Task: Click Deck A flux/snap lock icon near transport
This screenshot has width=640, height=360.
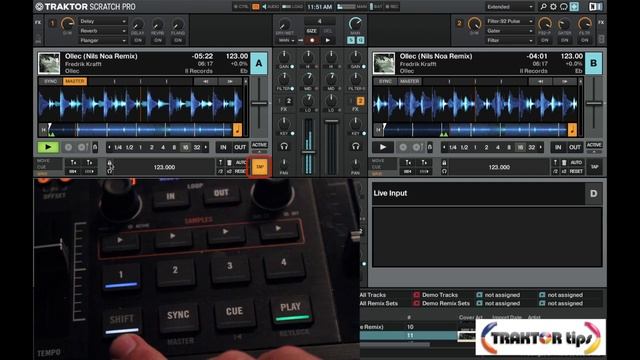Action: tap(95, 147)
